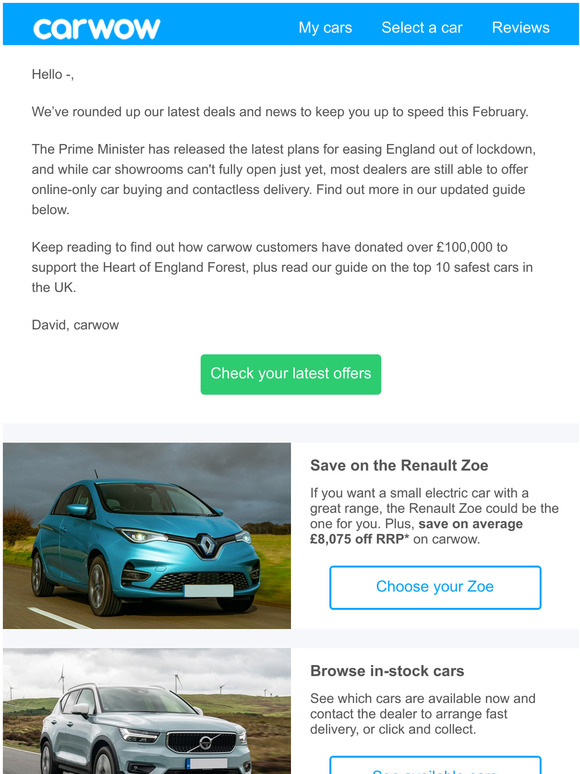
Task: Go to Select a car
Action: (422, 28)
